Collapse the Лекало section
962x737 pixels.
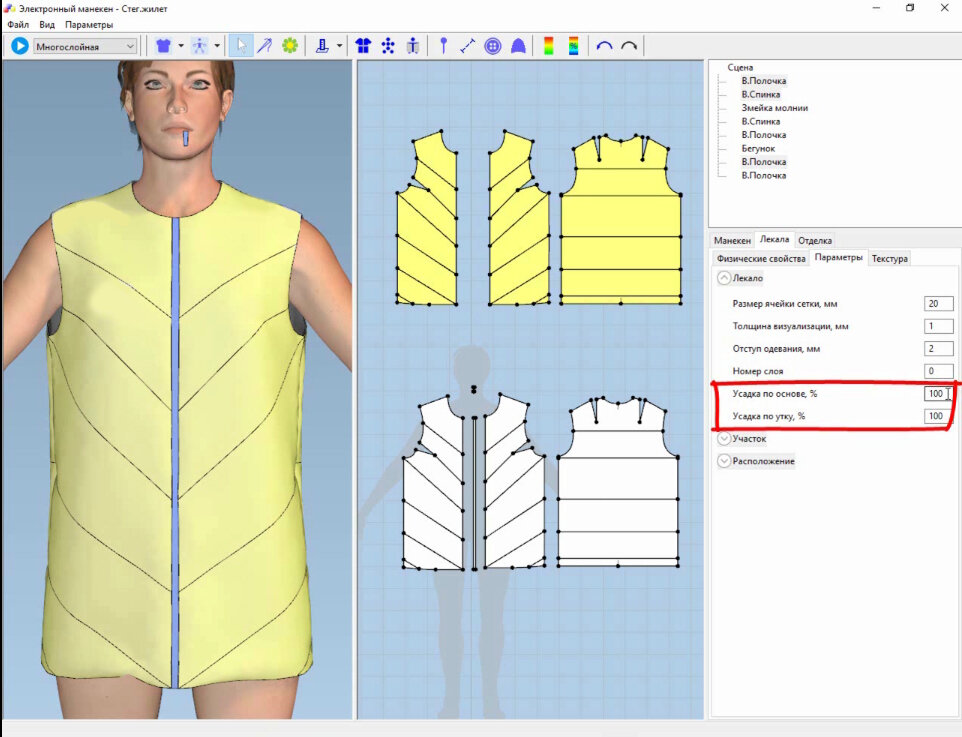click(724, 278)
